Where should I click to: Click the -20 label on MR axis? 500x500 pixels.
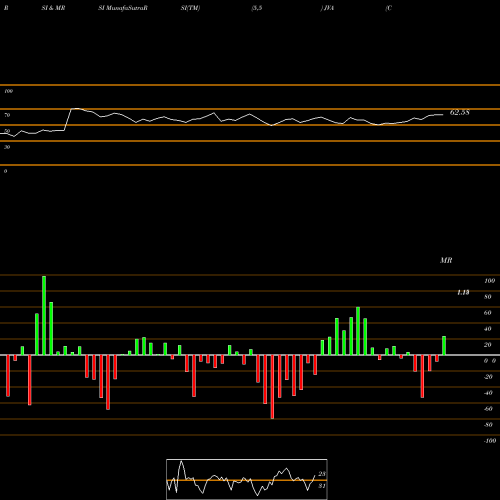click(488, 377)
